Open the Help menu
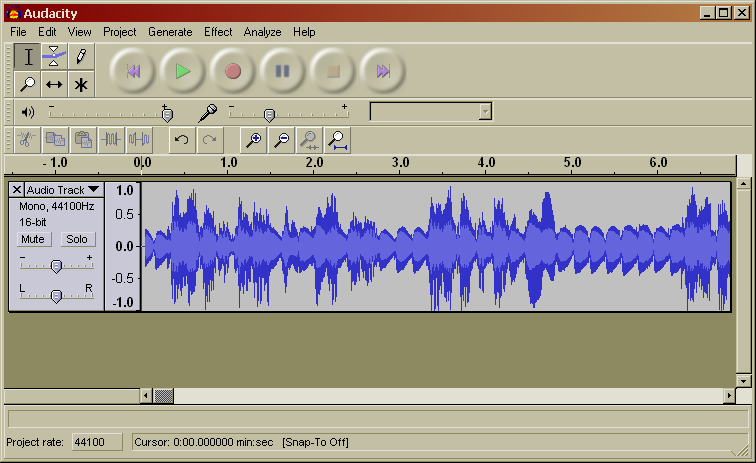Screen dimensions: 756x463 click(x=304, y=32)
